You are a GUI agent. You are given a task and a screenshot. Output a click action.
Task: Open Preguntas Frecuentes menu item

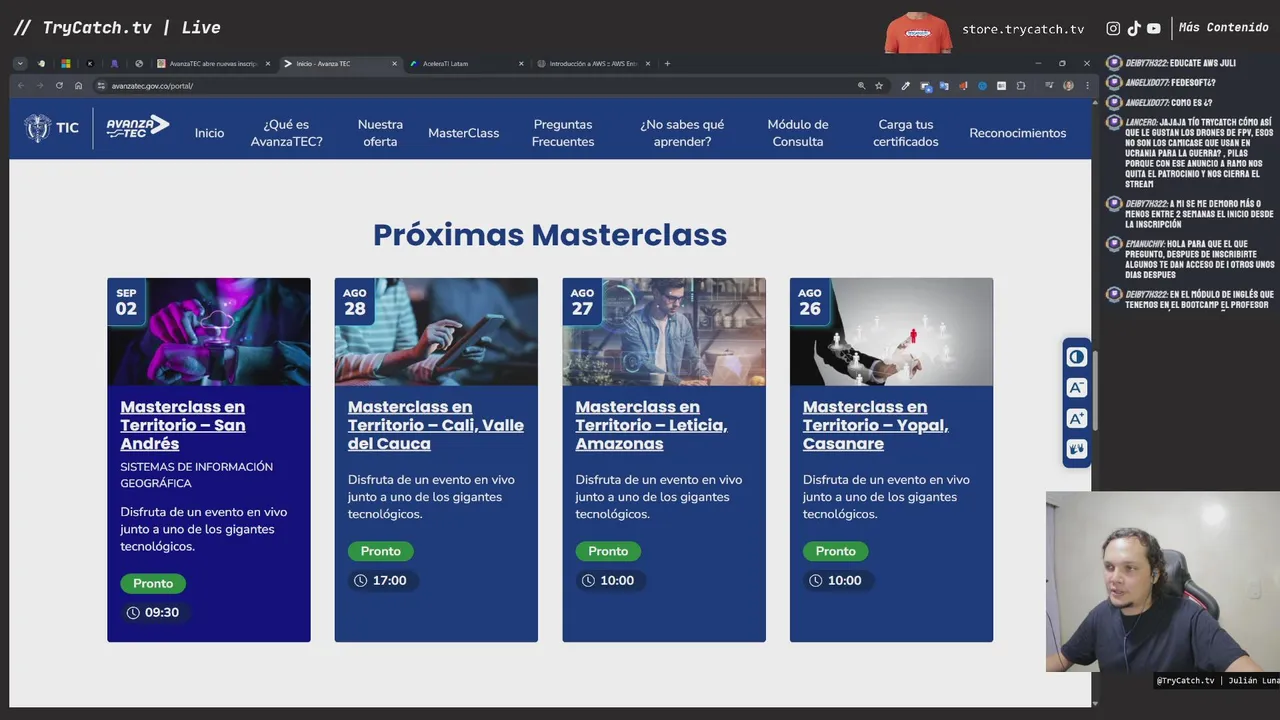(x=563, y=133)
